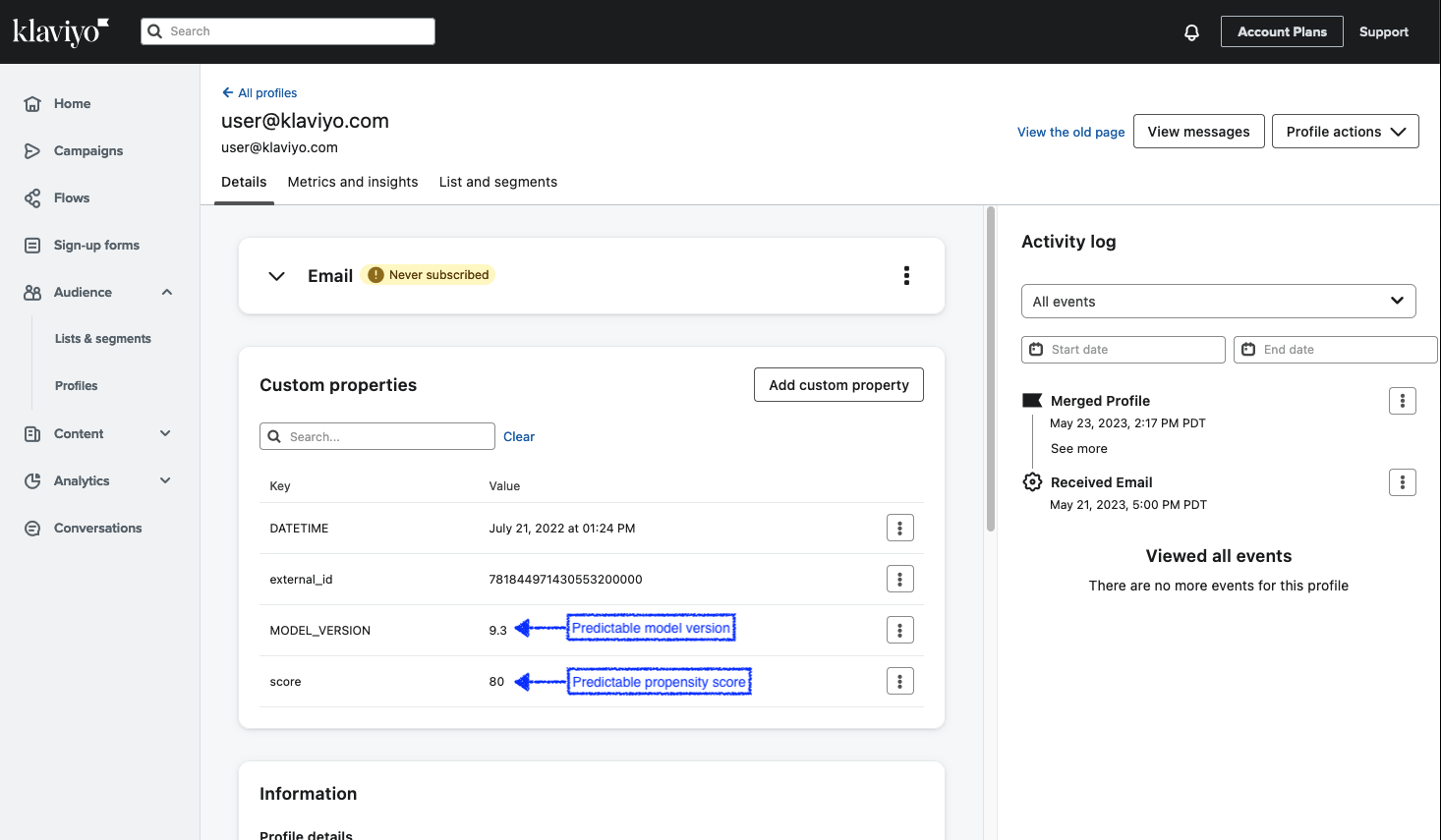The image size is (1441, 840).
Task: Click the Content sidebar icon
Action: pos(32,434)
